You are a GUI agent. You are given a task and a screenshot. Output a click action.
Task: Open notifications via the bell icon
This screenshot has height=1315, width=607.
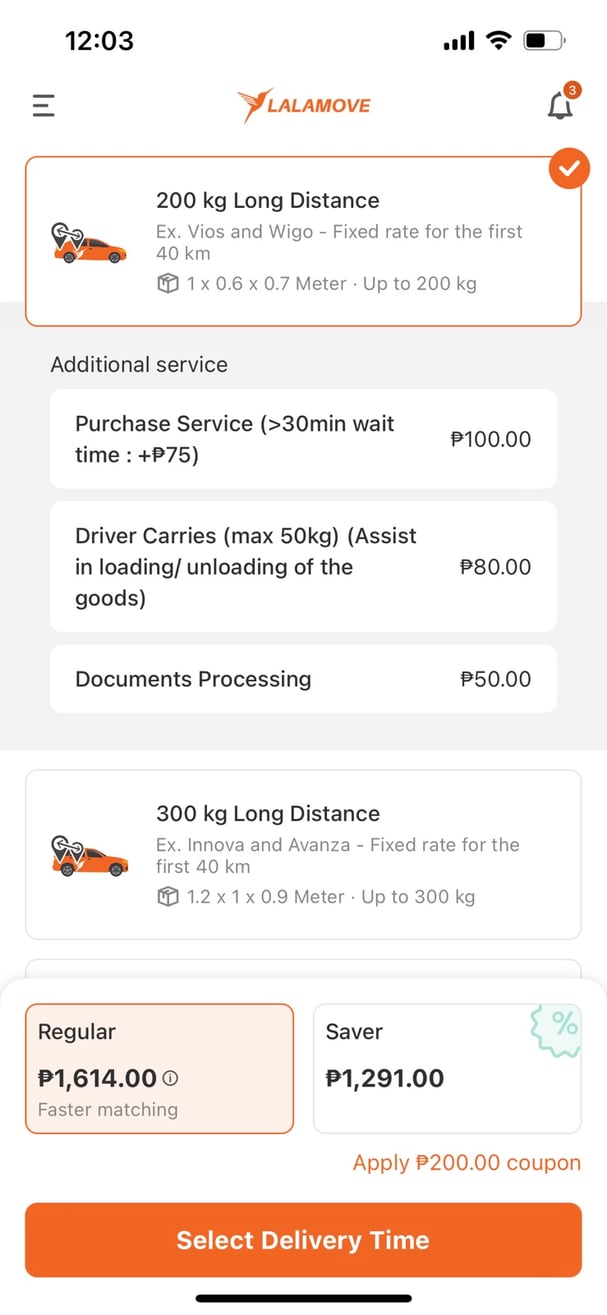[x=560, y=105]
